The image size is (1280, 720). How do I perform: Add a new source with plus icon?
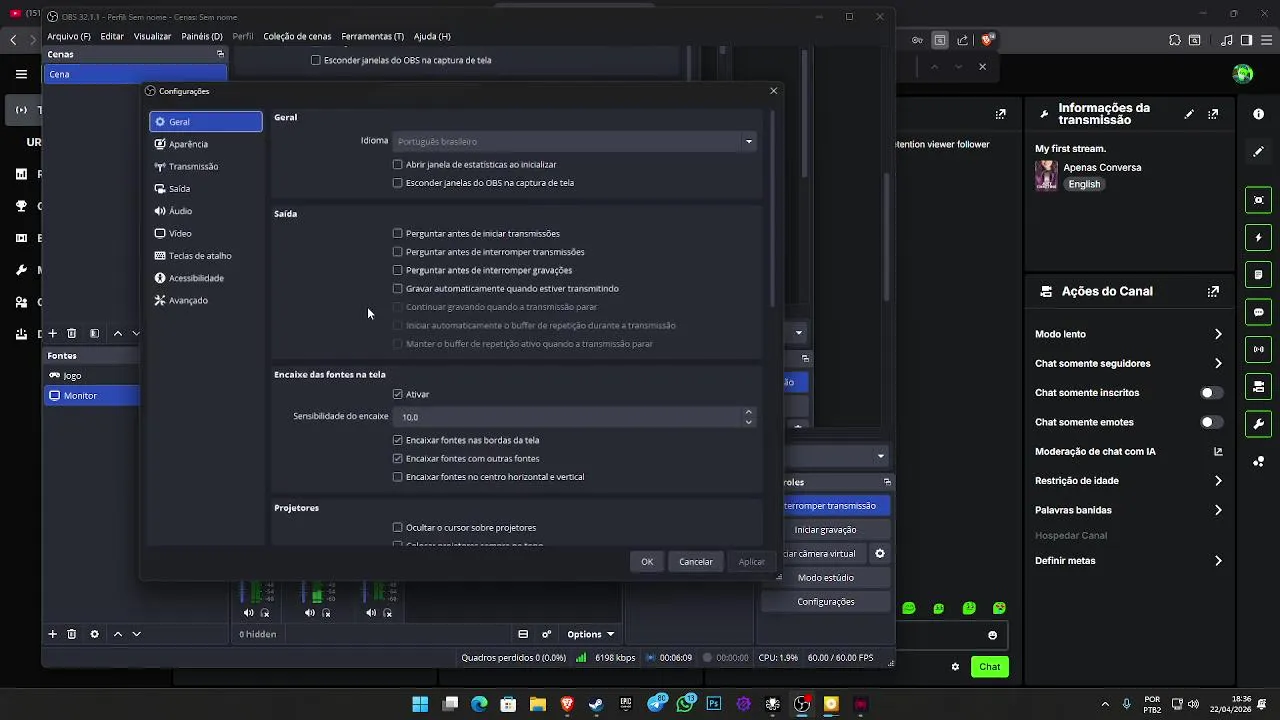pyautogui.click(x=52, y=634)
